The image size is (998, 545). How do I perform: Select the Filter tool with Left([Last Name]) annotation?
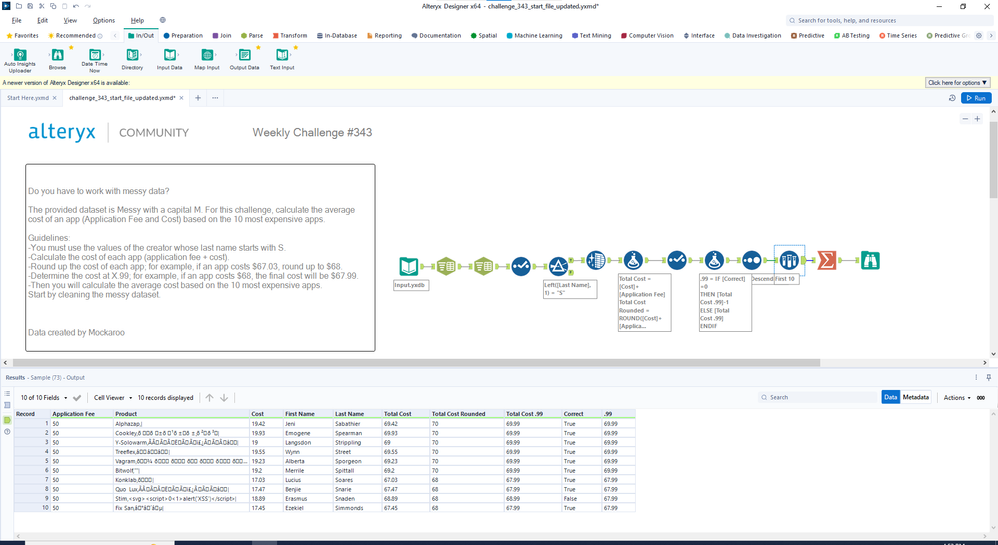click(x=558, y=266)
